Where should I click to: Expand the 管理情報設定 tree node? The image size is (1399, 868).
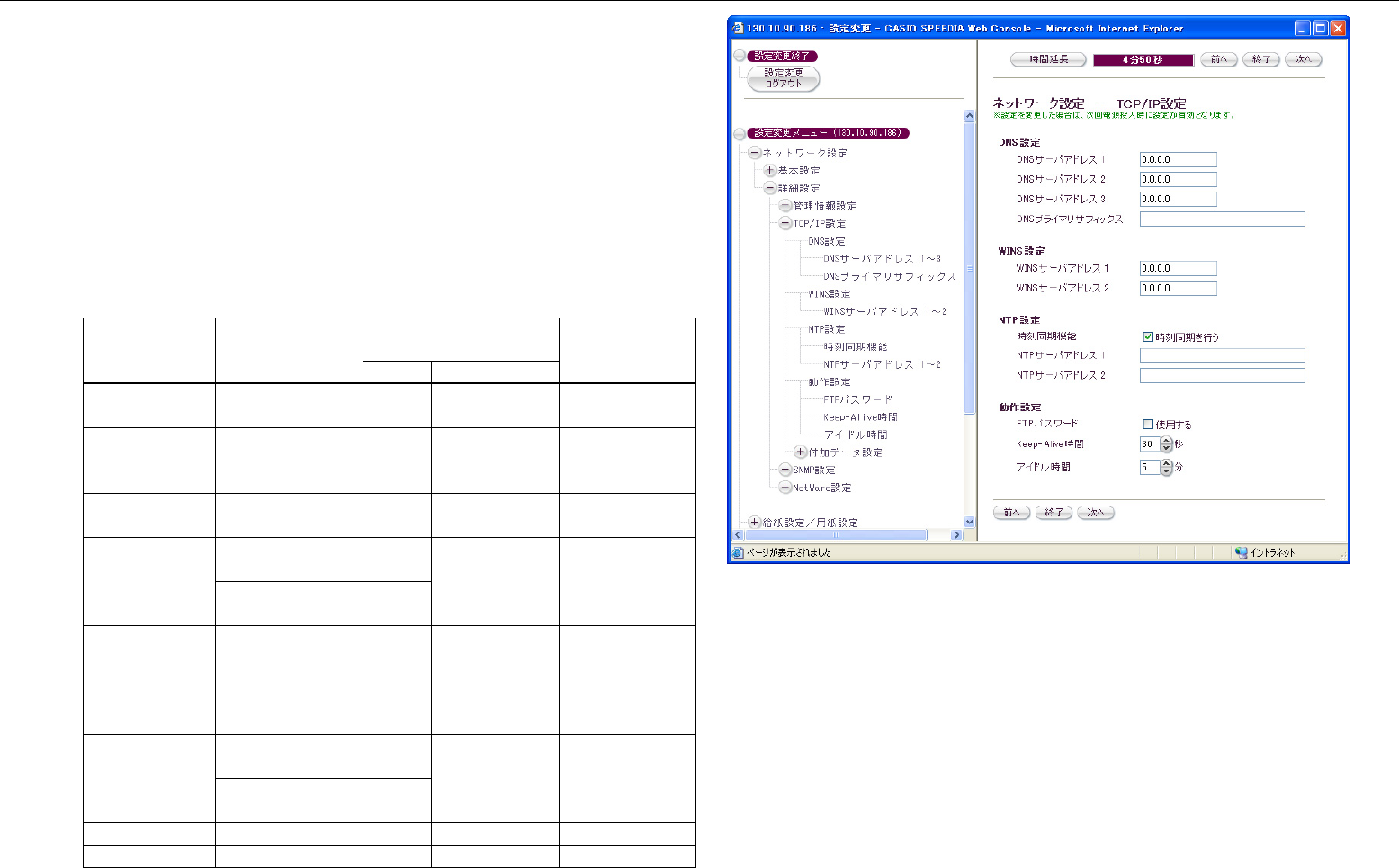[x=785, y=206]
